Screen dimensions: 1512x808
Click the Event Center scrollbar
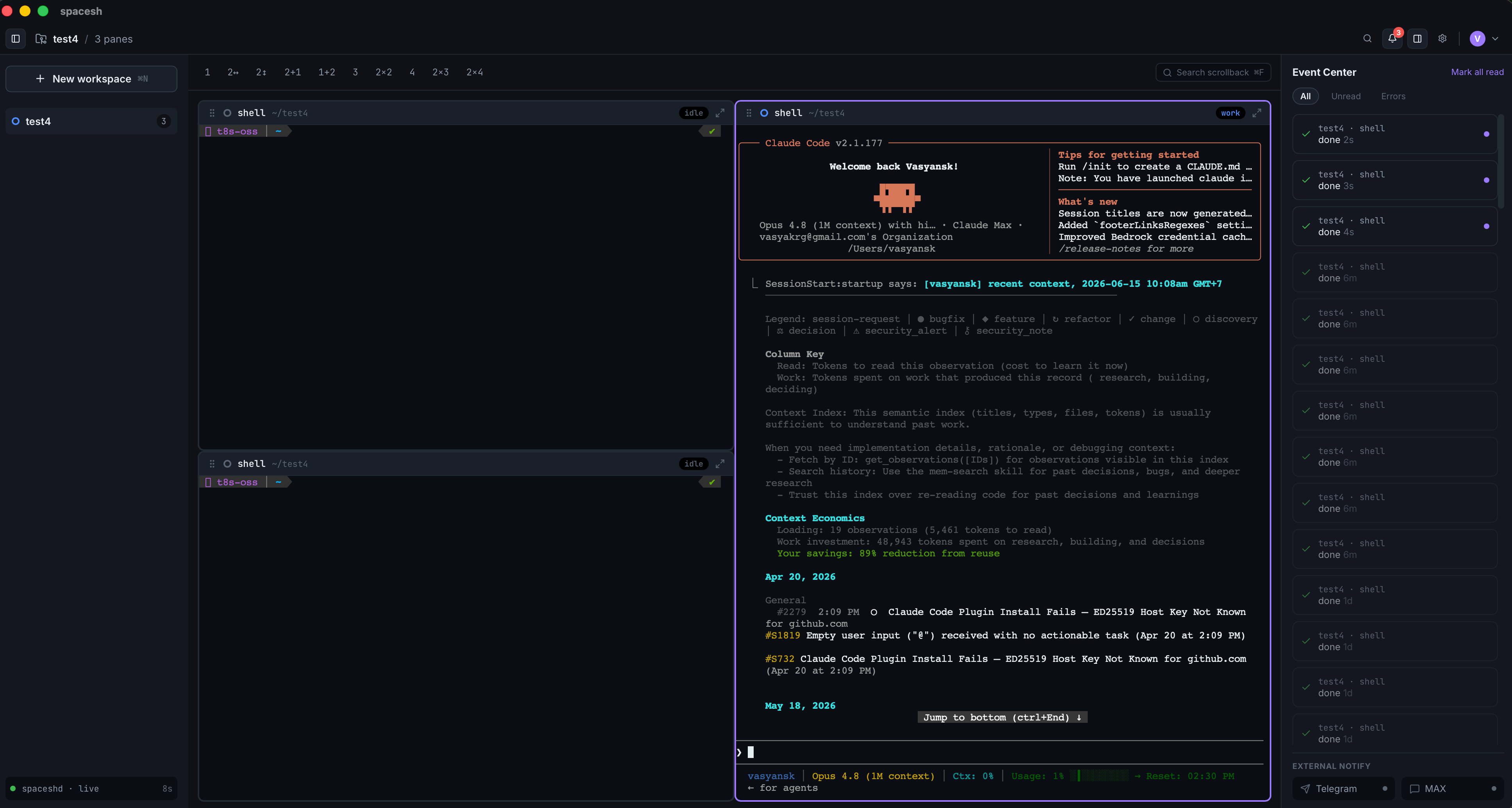(x=1500, y=161)
